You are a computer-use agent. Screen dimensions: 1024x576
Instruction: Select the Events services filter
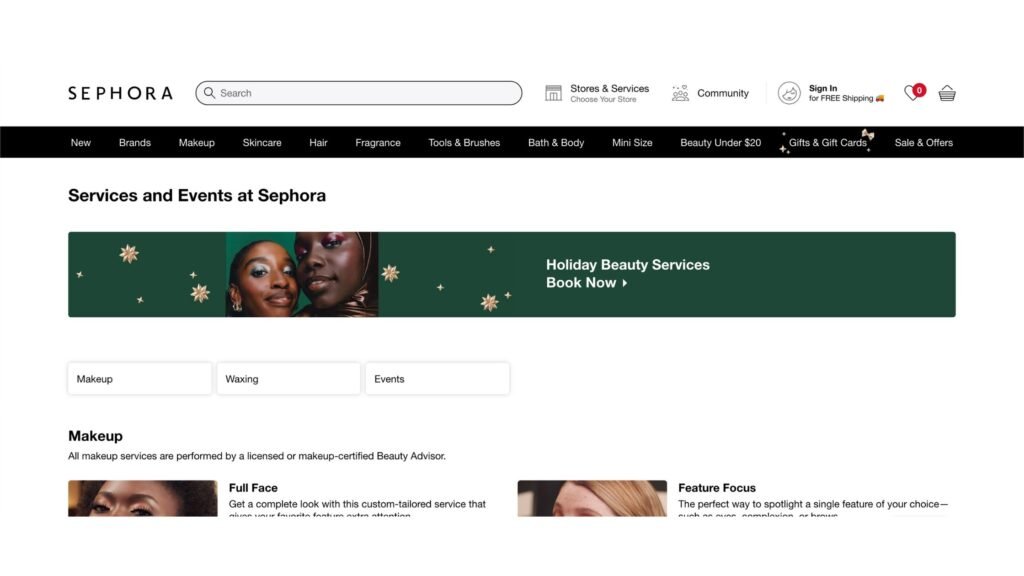(x=438, y=379)
